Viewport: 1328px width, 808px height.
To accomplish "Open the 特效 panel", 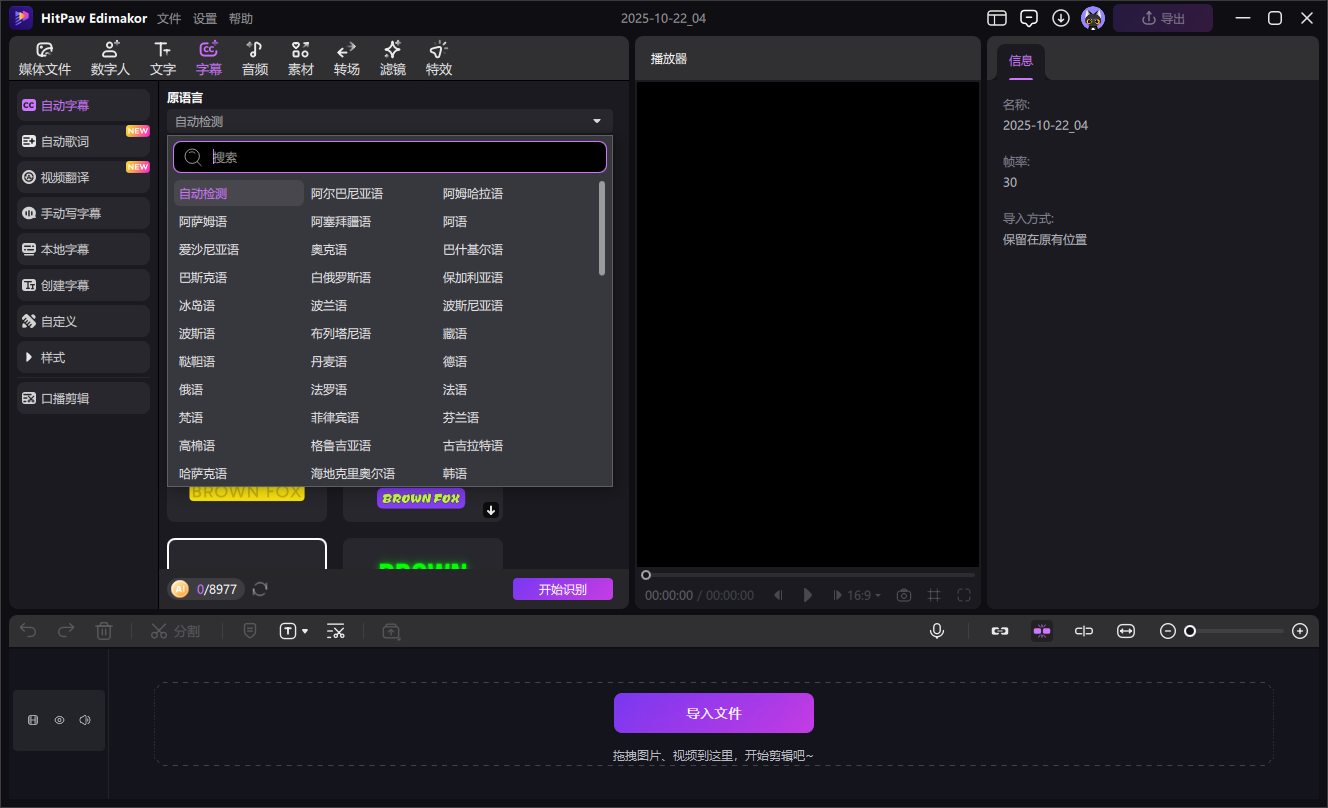I will tap(438, 57).
